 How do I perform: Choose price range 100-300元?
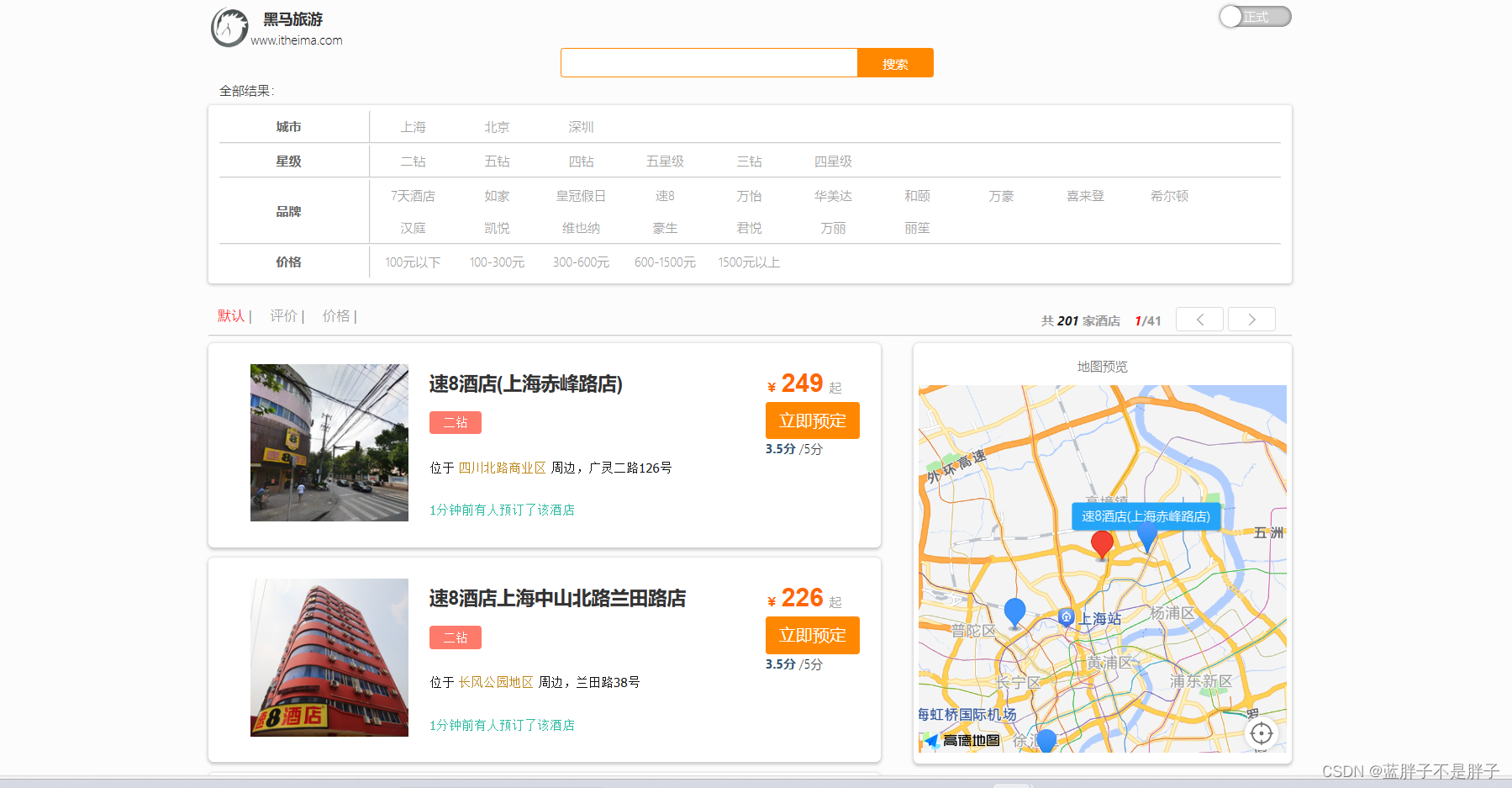point(497,262)
